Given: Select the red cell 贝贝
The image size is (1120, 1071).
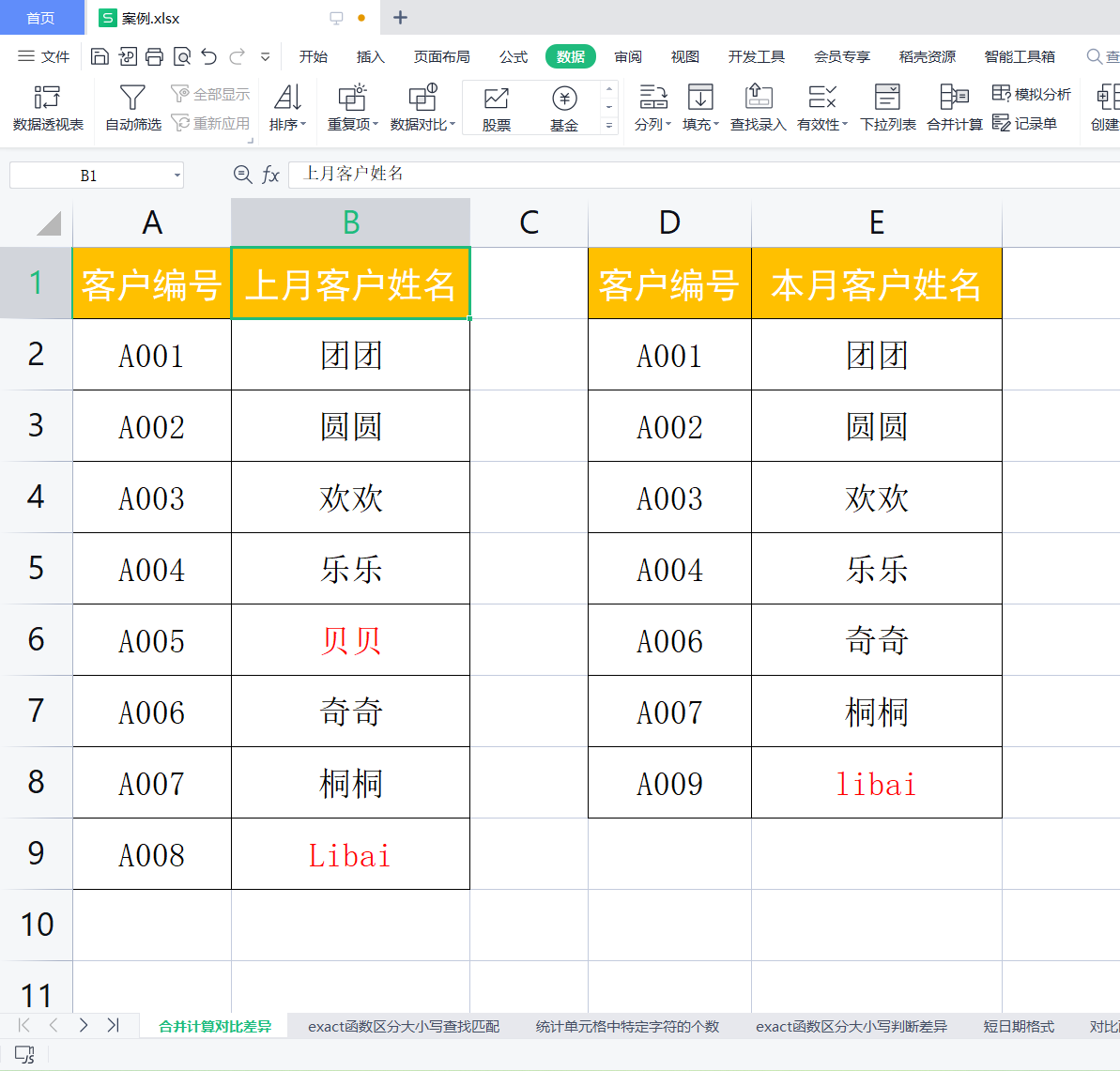Looking at the screenshot, I should pos(351,640).
